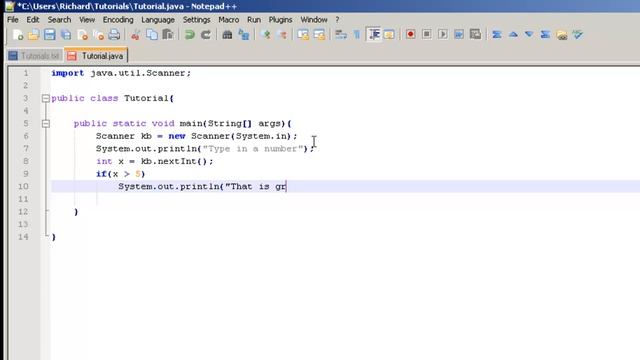Screen dimensions: 640x360
Task: Create a new file with the New icon
Action: click(18, 35)
